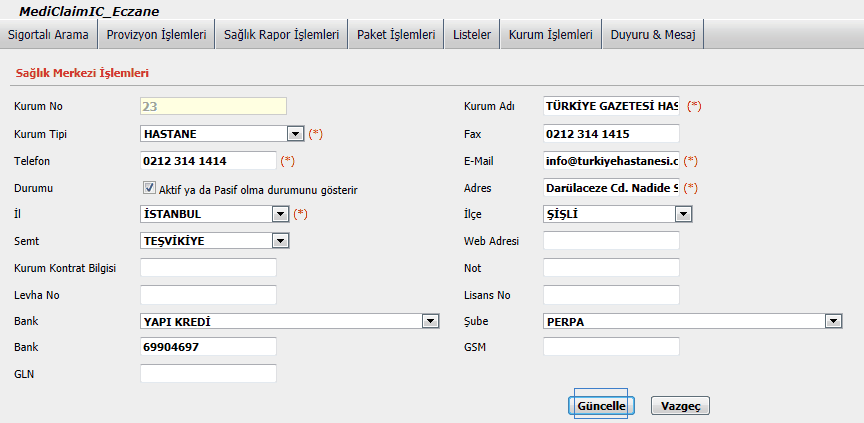864x423 pixels.
Task: Click the Güncelle button
Action: pos(601,406)
